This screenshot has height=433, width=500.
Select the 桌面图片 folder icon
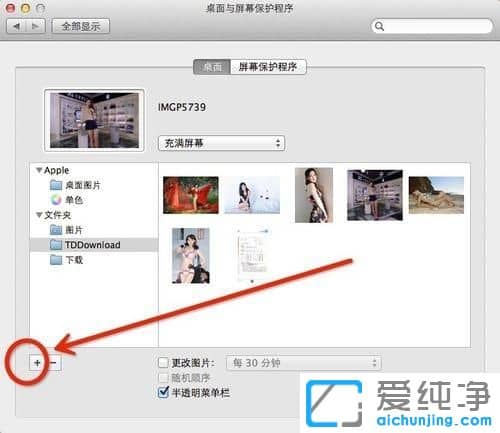(56, 185)
